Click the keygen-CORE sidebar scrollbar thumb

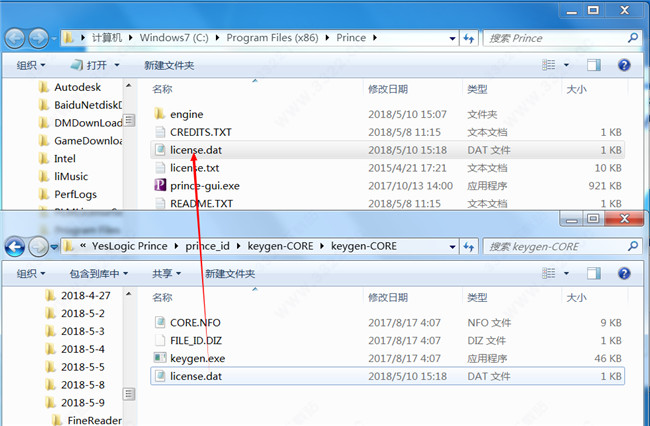[129, 393]
